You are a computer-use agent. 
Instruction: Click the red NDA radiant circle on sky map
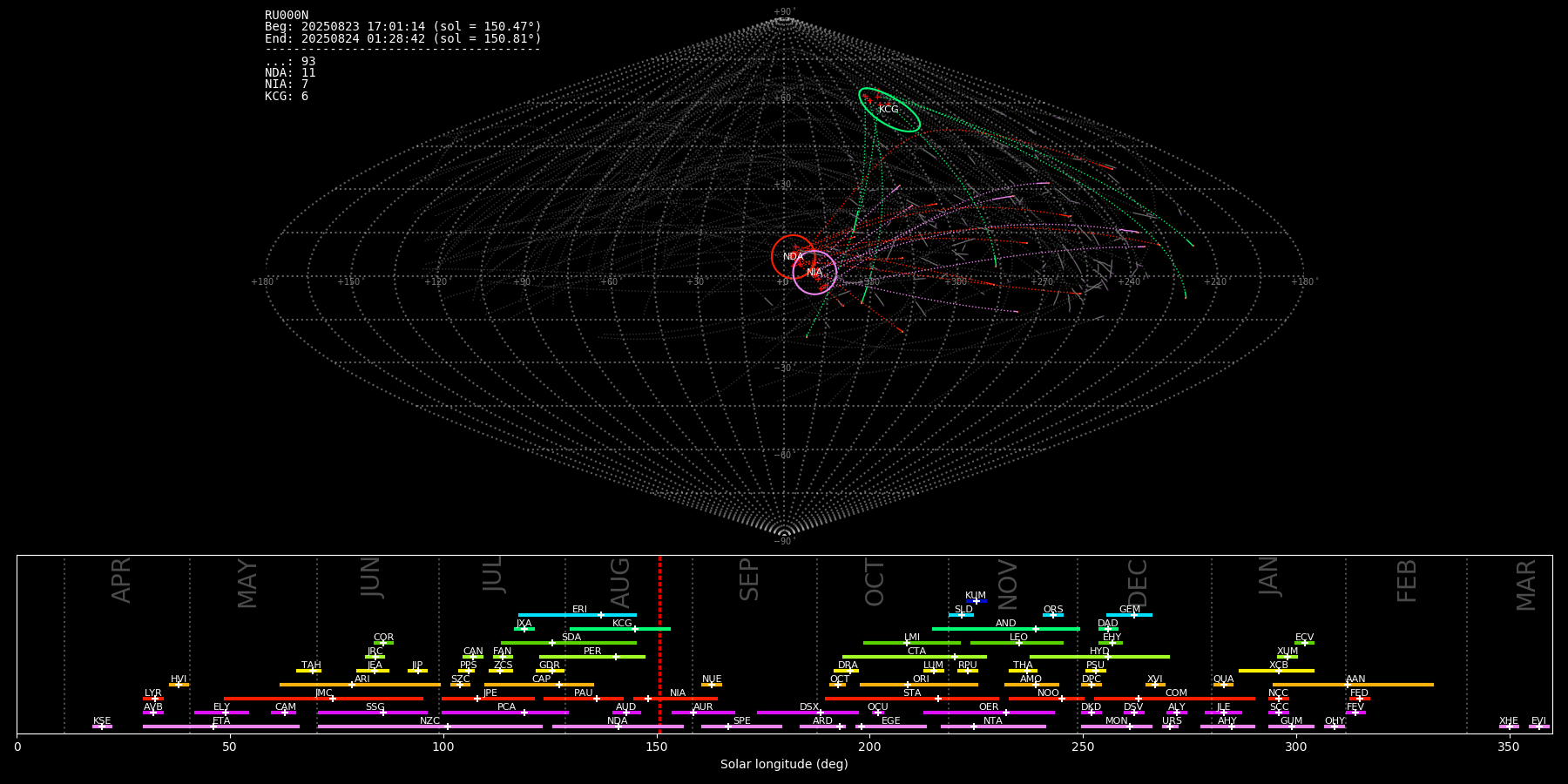pos(793,256)
